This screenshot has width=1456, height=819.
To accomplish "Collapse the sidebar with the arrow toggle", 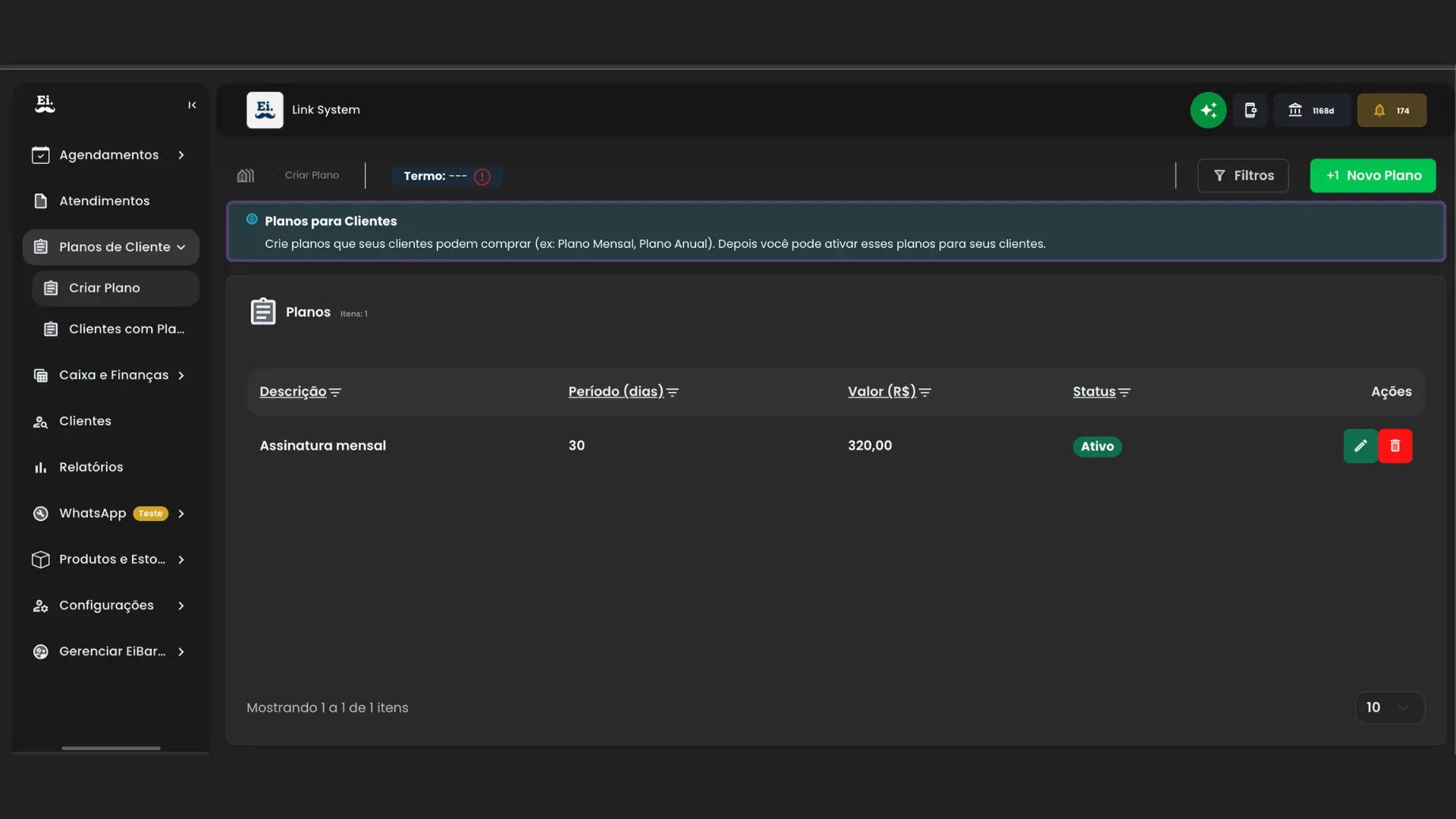I will click(191, 105).
